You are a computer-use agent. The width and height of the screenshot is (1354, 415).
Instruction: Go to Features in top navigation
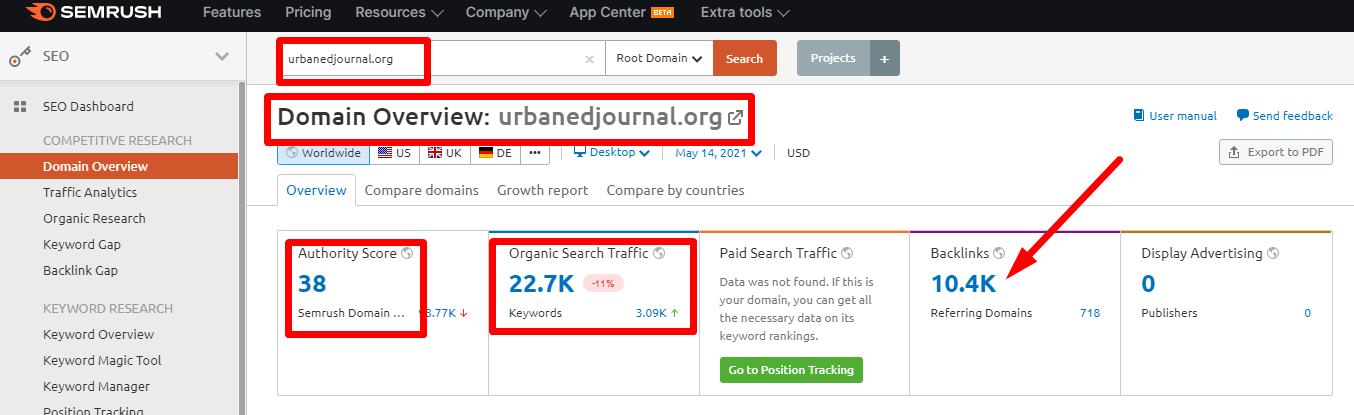232,13
